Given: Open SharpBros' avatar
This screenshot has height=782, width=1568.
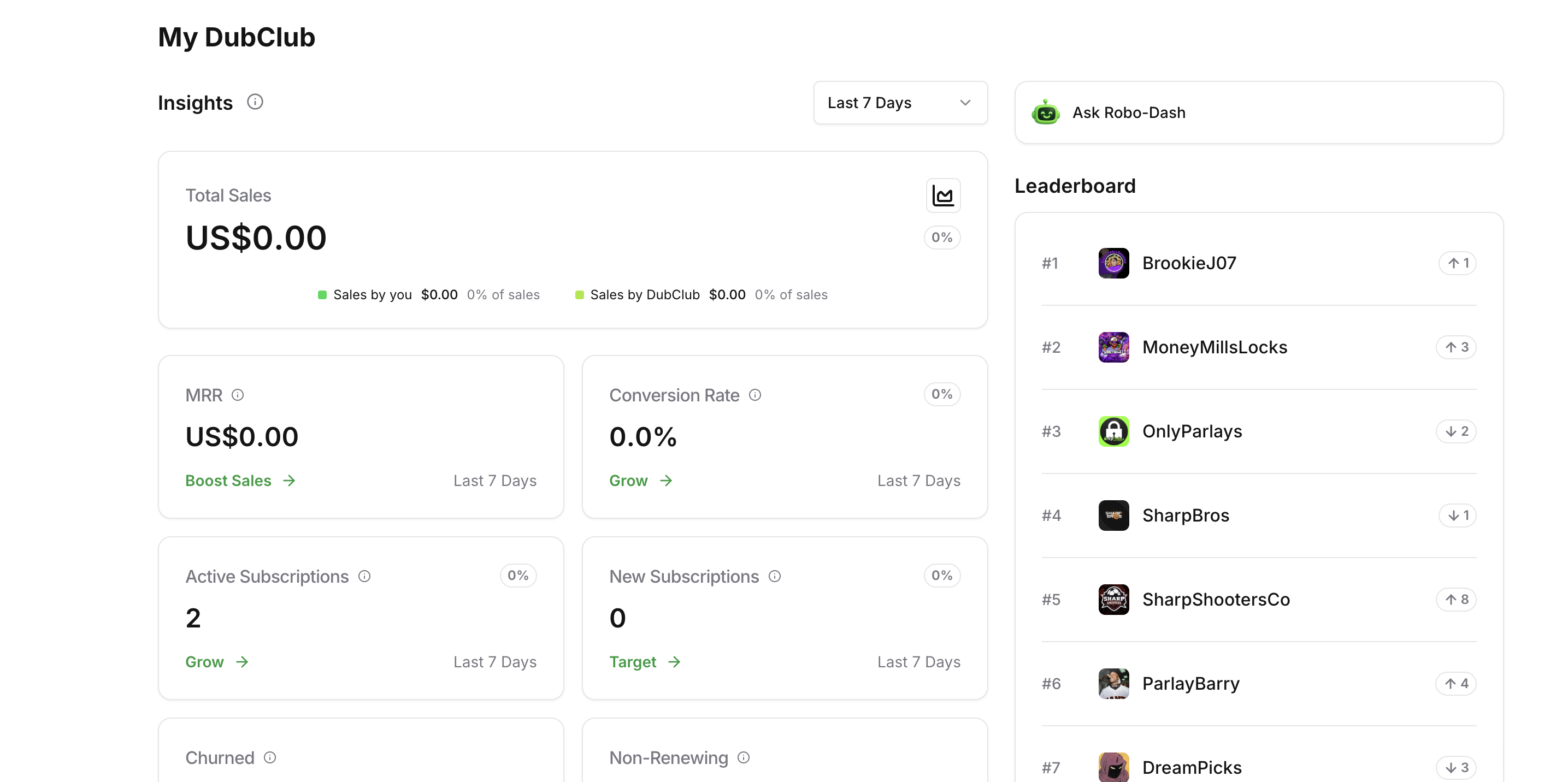Looking at the screenshot, I should tap(1114, 516).
